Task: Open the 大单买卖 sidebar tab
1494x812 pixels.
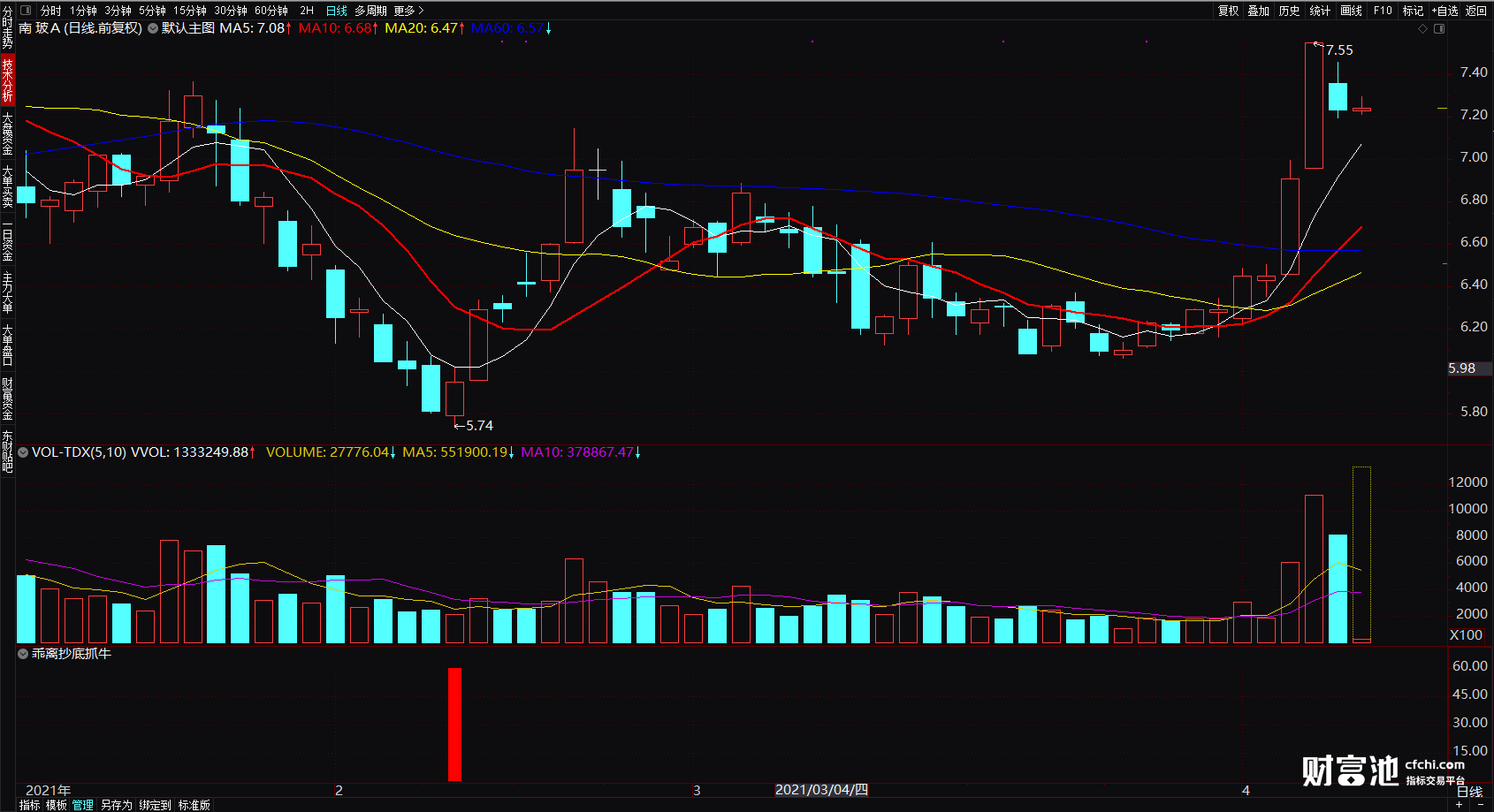Action: [x=7, y=186]
